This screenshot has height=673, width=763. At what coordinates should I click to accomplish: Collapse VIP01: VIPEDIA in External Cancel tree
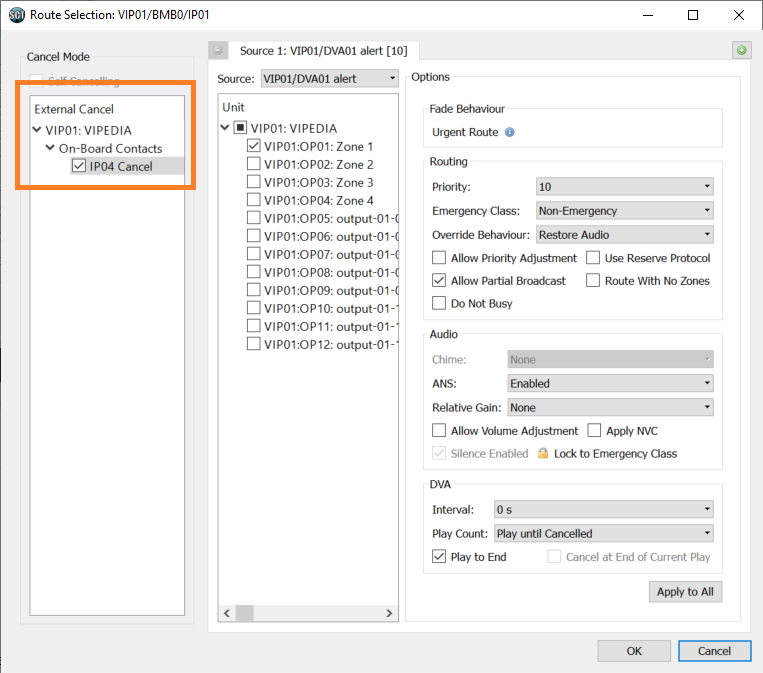pos(38,130)
